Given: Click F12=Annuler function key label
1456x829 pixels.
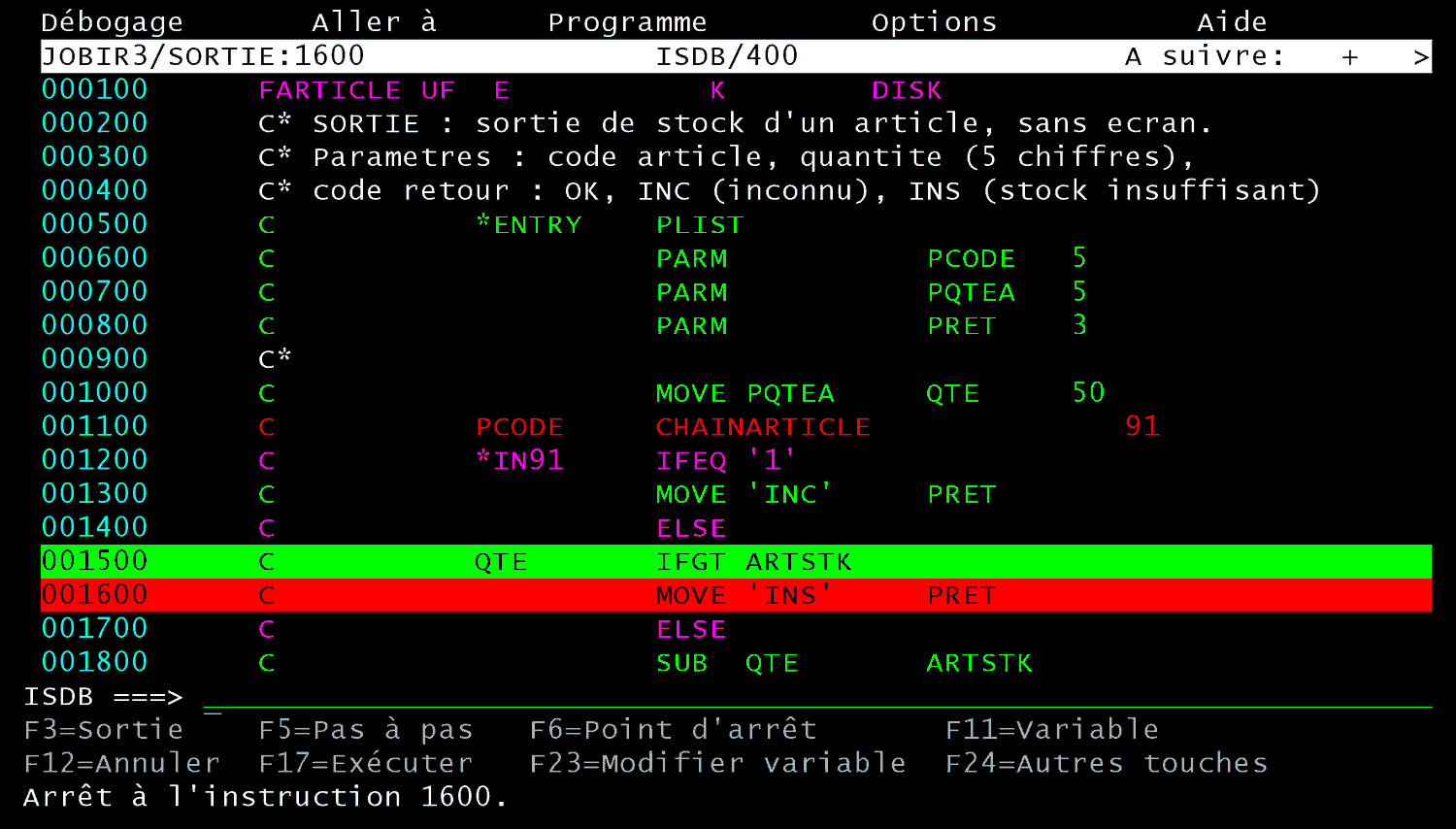Looking at the screenshot, I should pos(122,764).
